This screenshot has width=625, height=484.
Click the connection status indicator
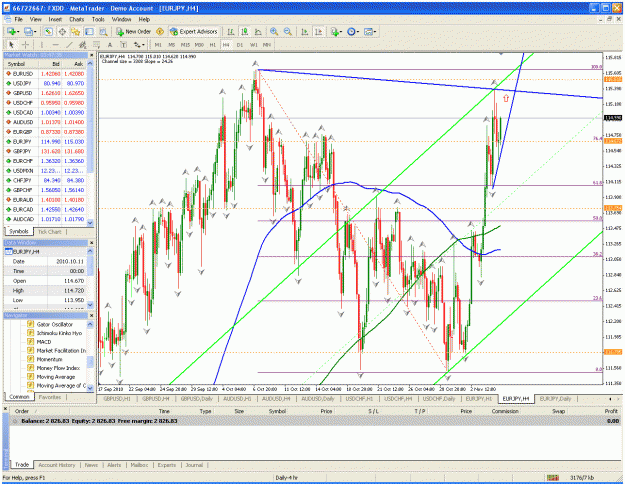point(552,478)
